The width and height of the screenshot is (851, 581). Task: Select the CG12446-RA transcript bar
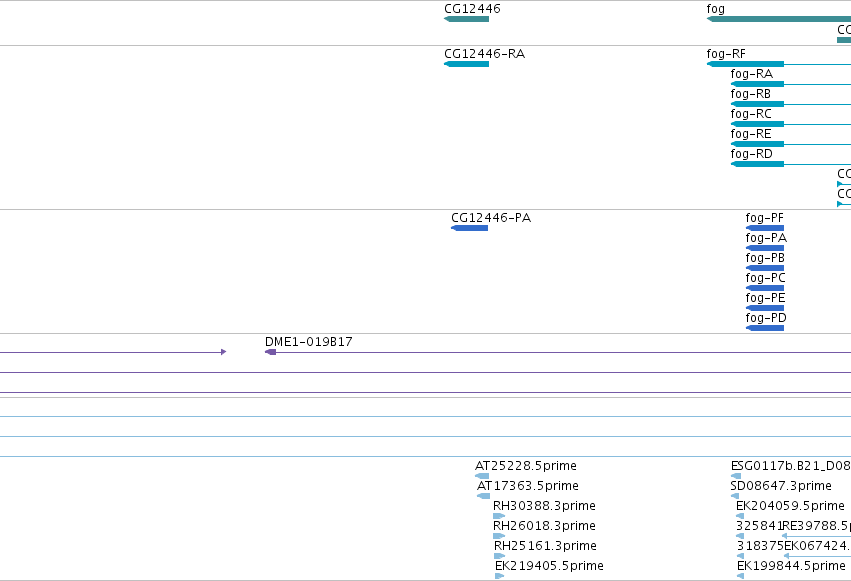point(466,64)
